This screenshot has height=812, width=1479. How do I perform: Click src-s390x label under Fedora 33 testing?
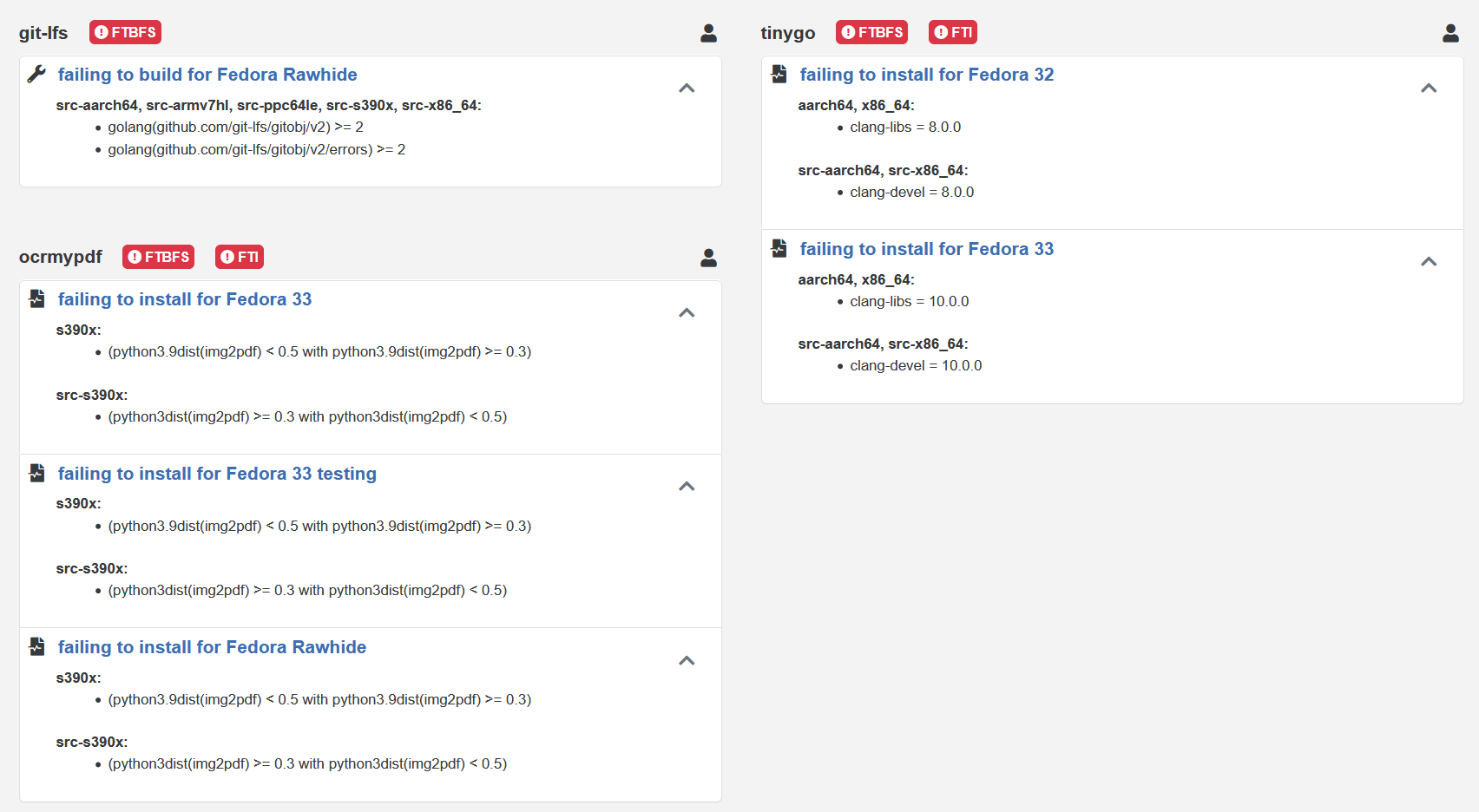(x=92, y=568)
